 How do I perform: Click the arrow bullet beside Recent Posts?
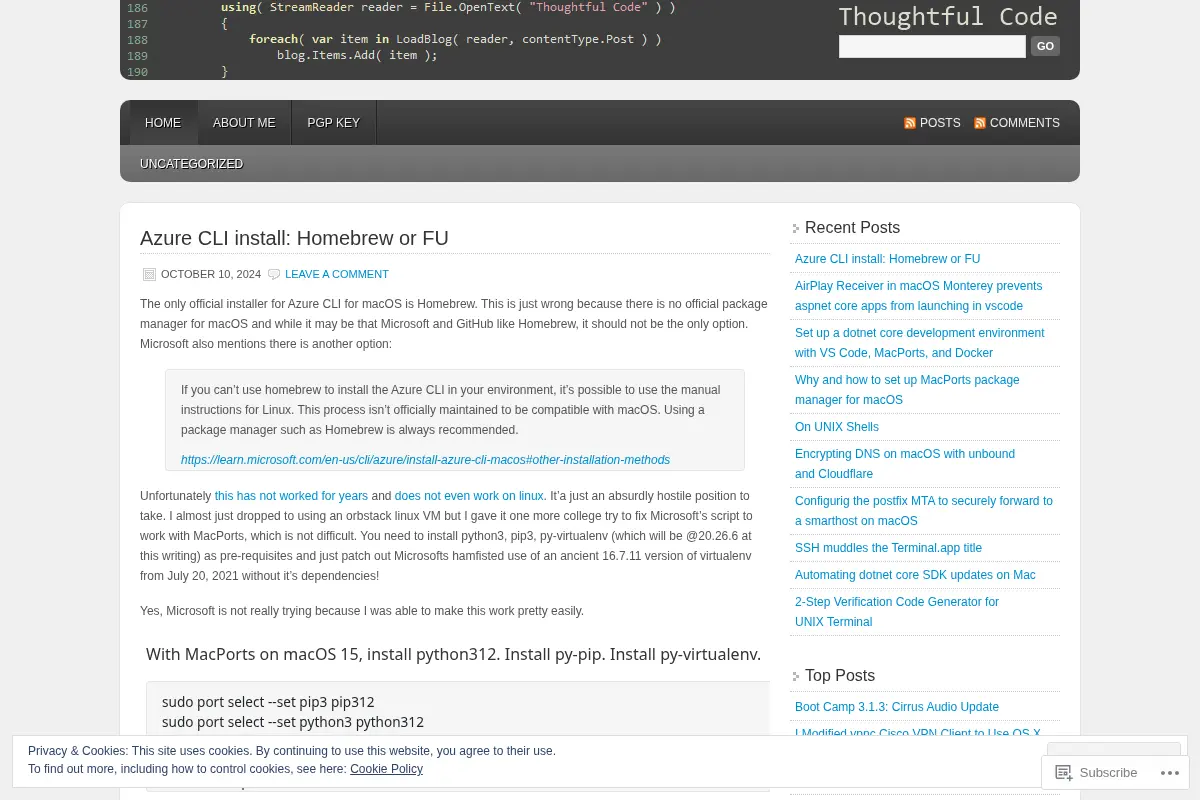(x=796, y=228)
